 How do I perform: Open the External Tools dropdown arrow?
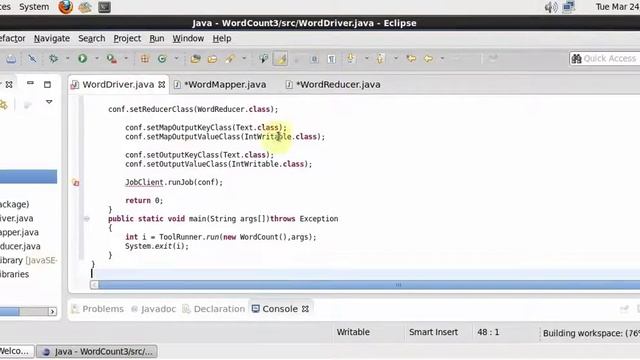[x=126, y=58]
